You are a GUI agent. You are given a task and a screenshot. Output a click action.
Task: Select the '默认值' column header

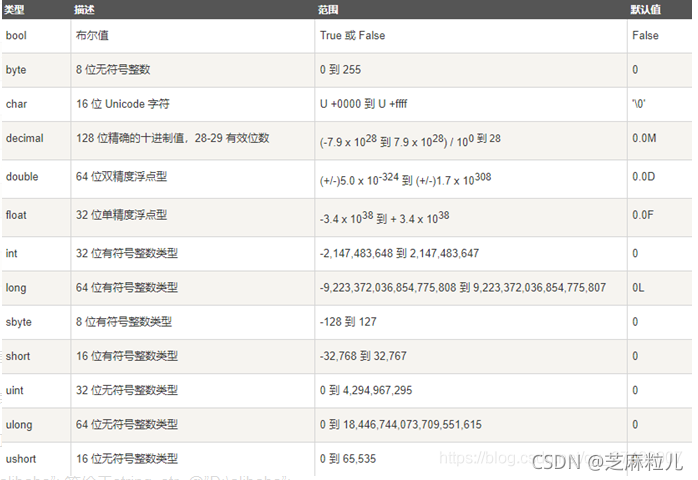click(x=645, y=9)
